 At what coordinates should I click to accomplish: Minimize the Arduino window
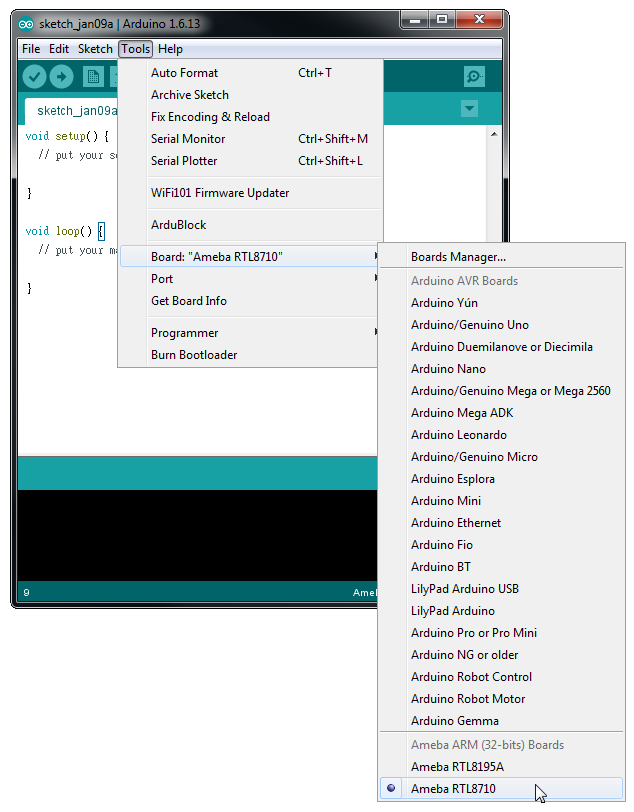pos(415,20)
